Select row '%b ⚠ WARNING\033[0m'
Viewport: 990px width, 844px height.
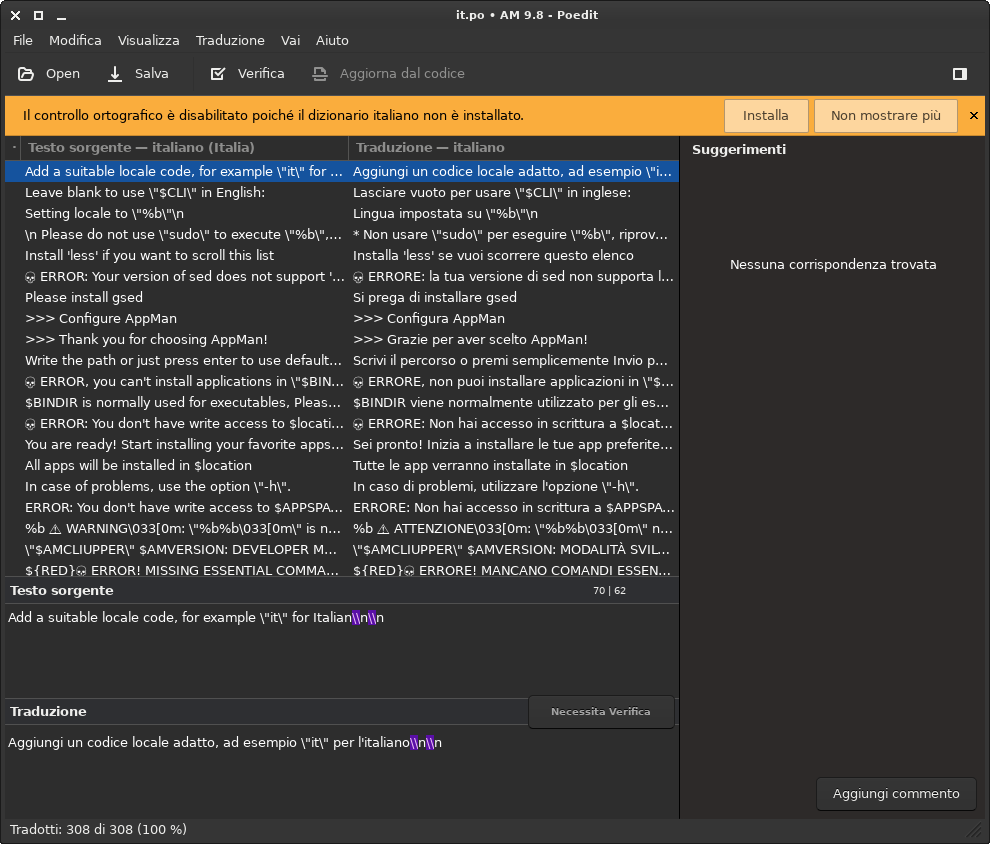342,528
